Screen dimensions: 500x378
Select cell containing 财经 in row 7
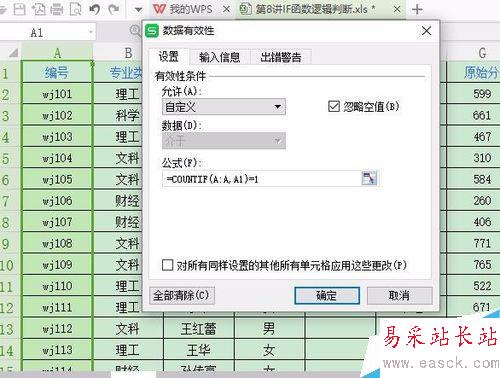(x=118, y=201)
